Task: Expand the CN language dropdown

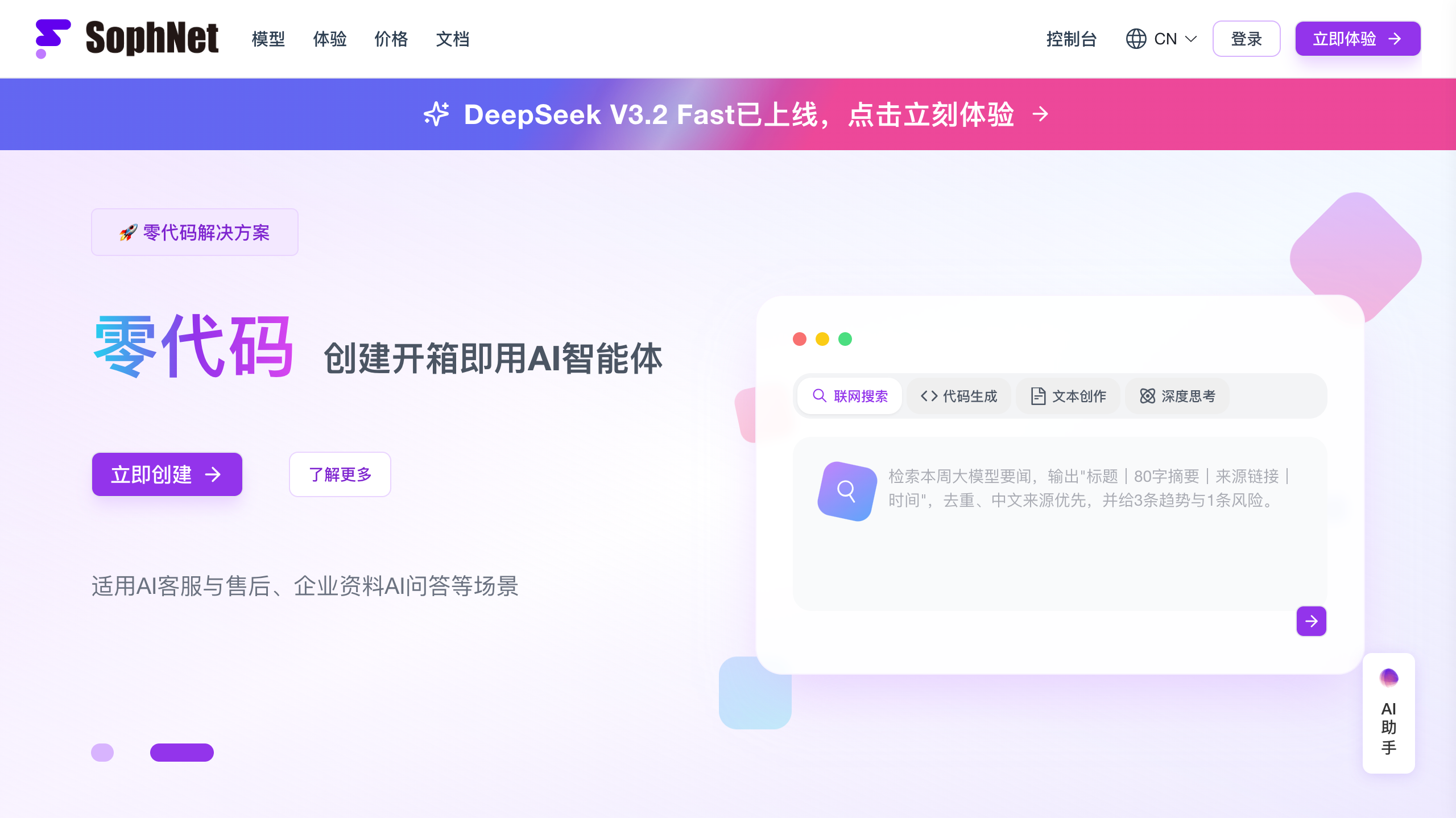Action: [x=1162, y=39]
